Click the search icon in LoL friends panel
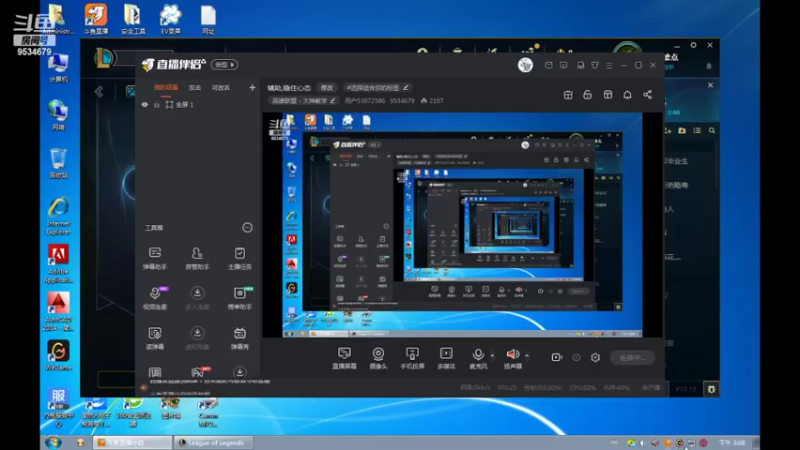Viewport: 800px width, 450px height. click(712, 131)
